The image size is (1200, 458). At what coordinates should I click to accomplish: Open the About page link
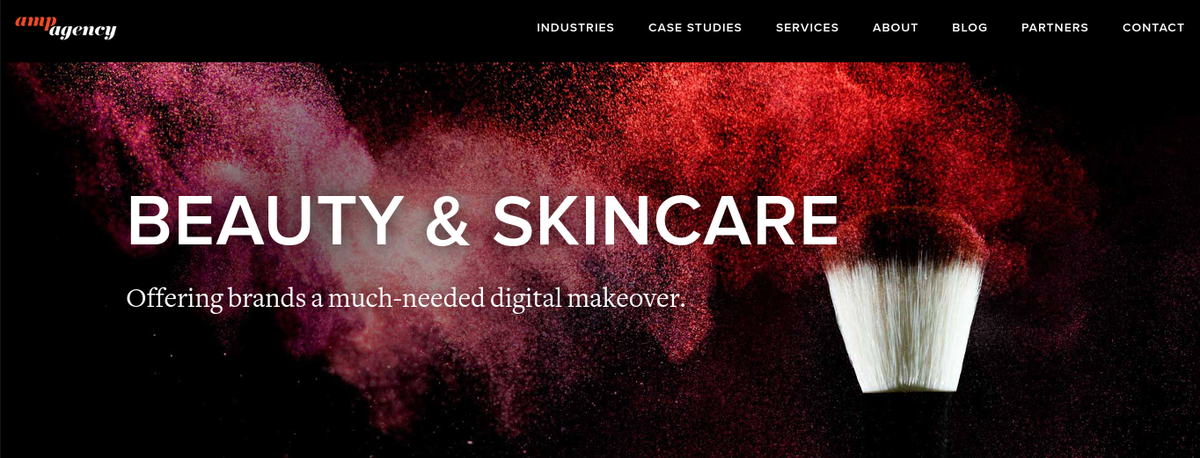[895, 28]
